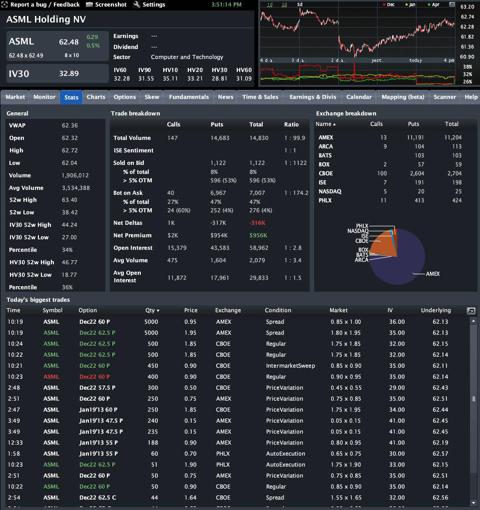Sort biggest trades by Underlying column
This screenshot has height=510, width=480.
(436, 310)
